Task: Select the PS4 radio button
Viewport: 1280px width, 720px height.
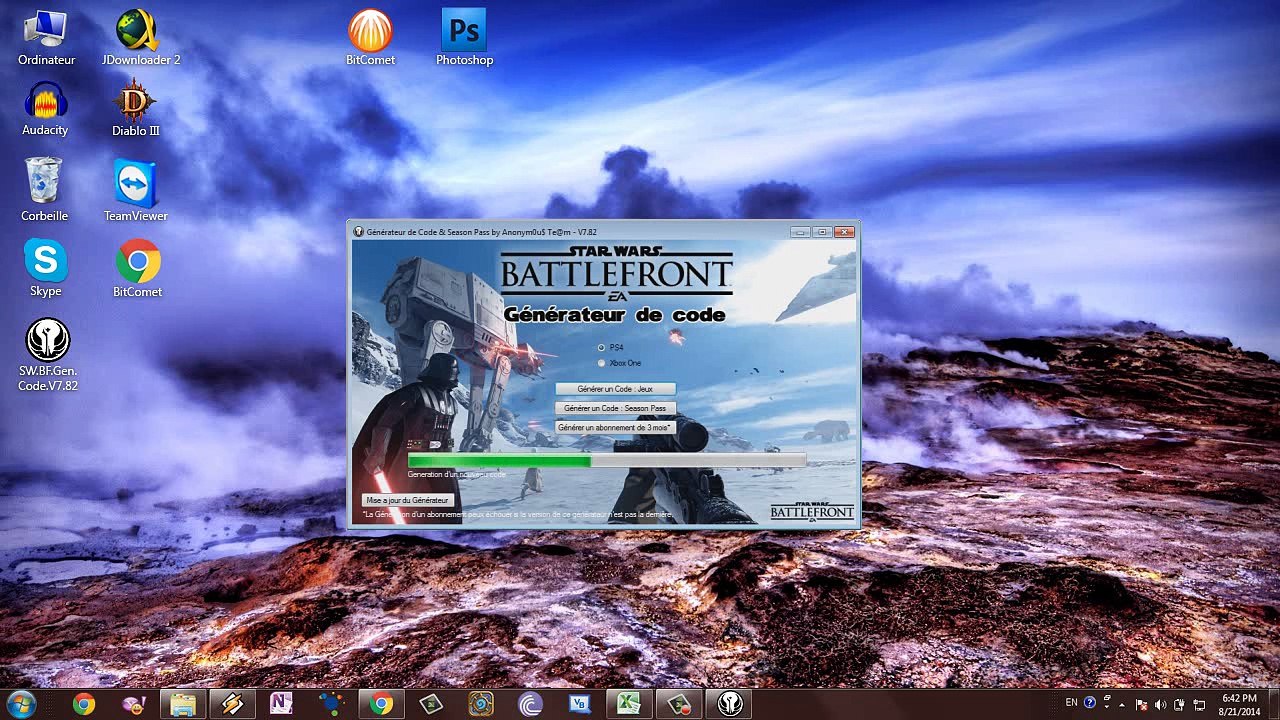Action: coord(601,348)
